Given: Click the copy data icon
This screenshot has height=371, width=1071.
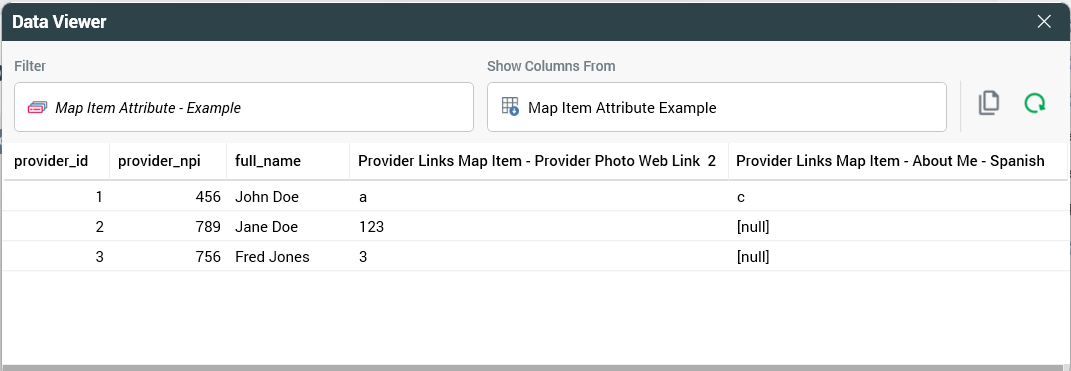Looking at the screenshot, I should pos(988,104).
